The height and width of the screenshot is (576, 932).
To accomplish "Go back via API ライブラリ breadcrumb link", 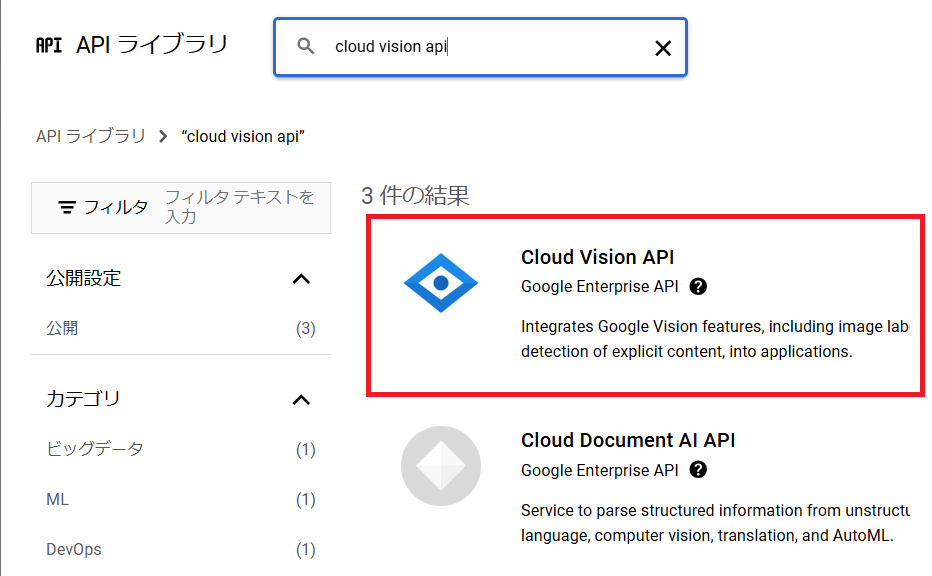I will pos(90,136).
